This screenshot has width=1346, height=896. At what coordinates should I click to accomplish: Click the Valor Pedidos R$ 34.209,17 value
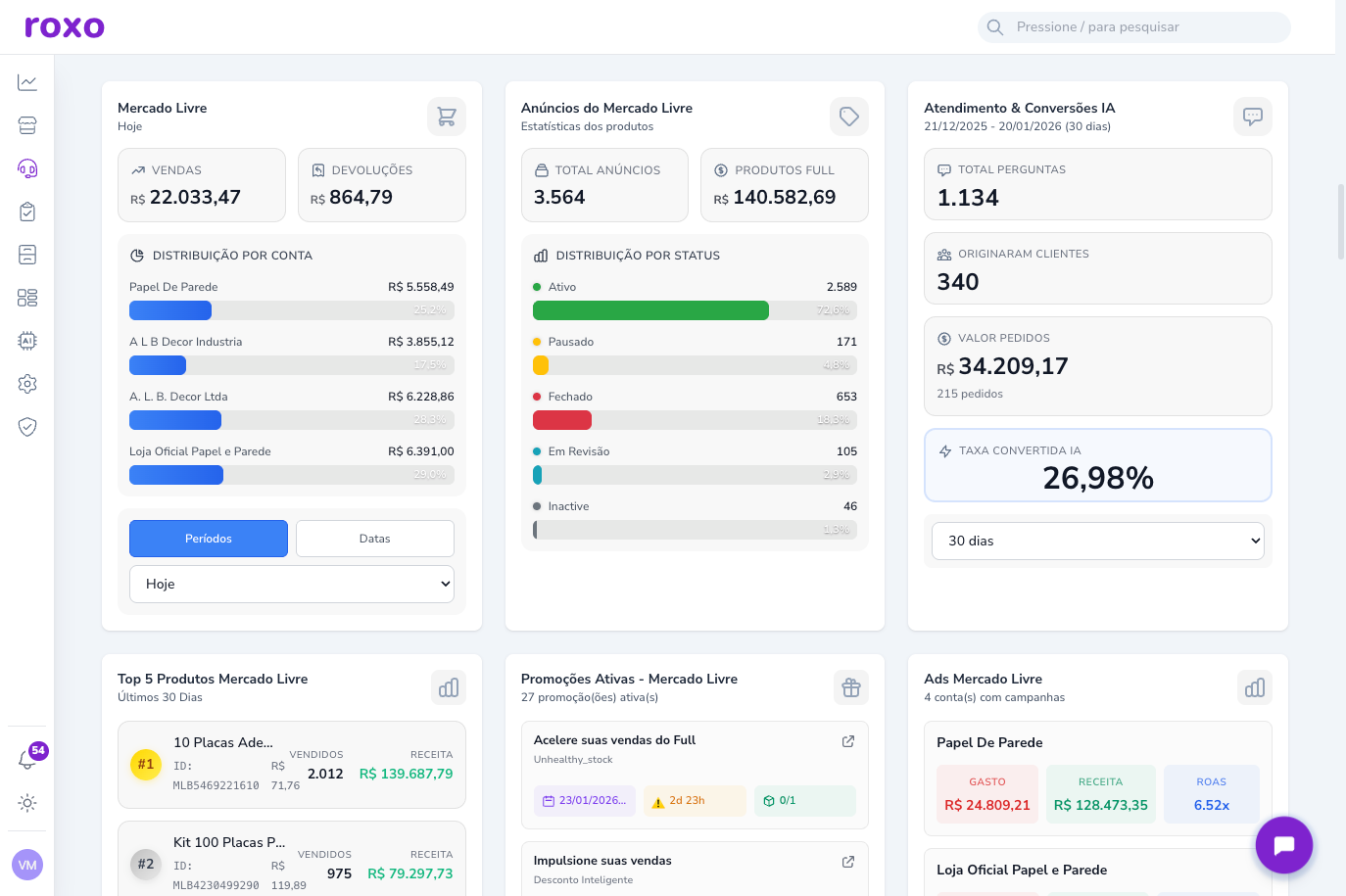1002,366
